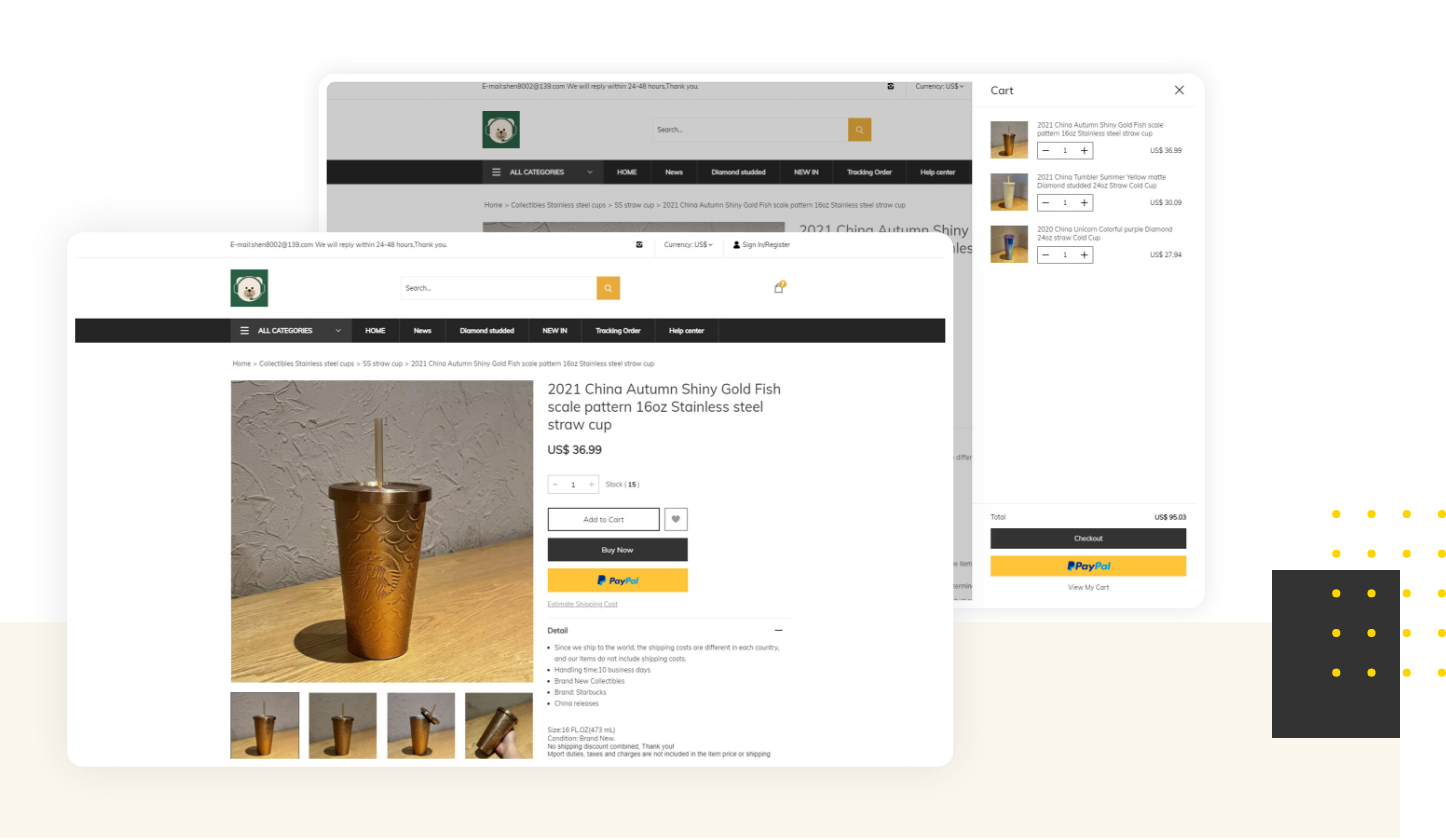1446x840 pixels.
Task: Open Diamond studded in back window
Action: coord(739,172)
